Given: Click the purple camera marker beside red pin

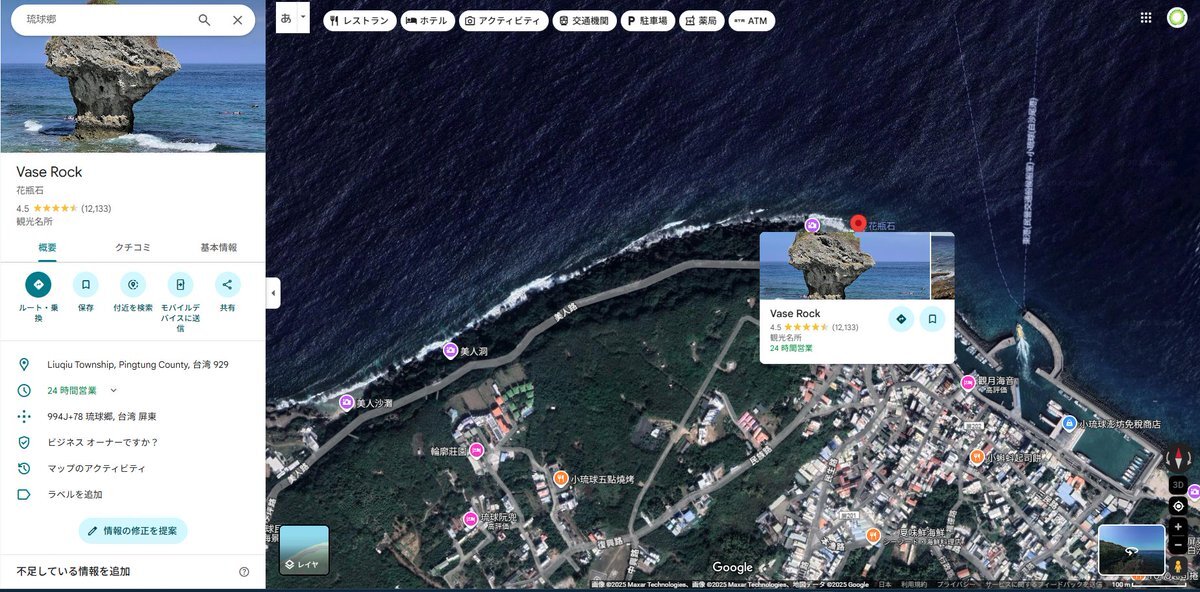Looking at the screenshot, I should (x=812, y=225).
